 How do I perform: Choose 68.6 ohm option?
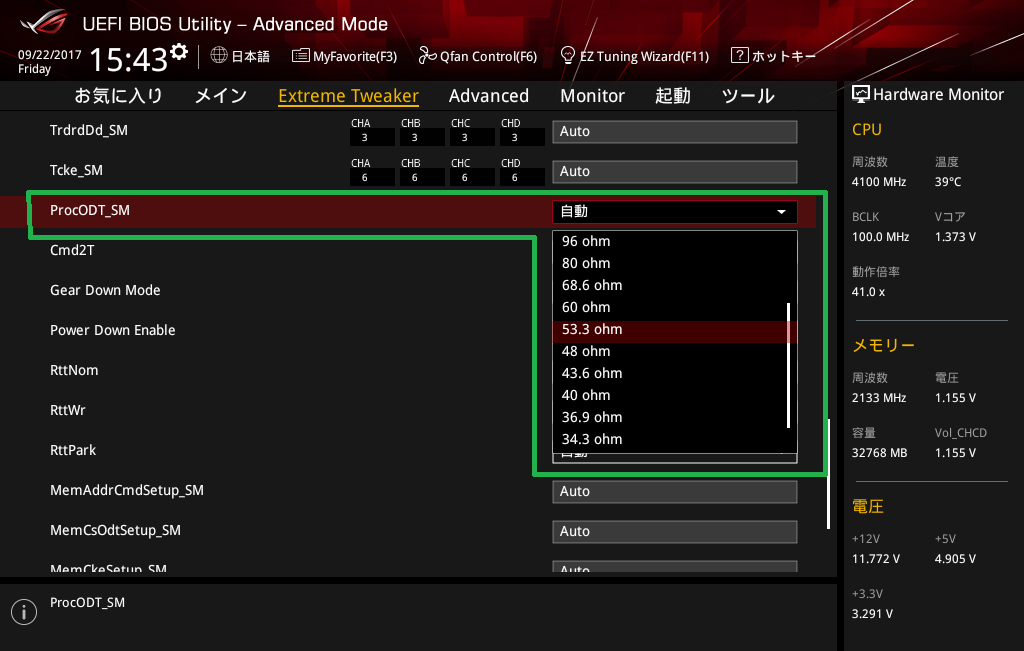click(x=675, y=285)
